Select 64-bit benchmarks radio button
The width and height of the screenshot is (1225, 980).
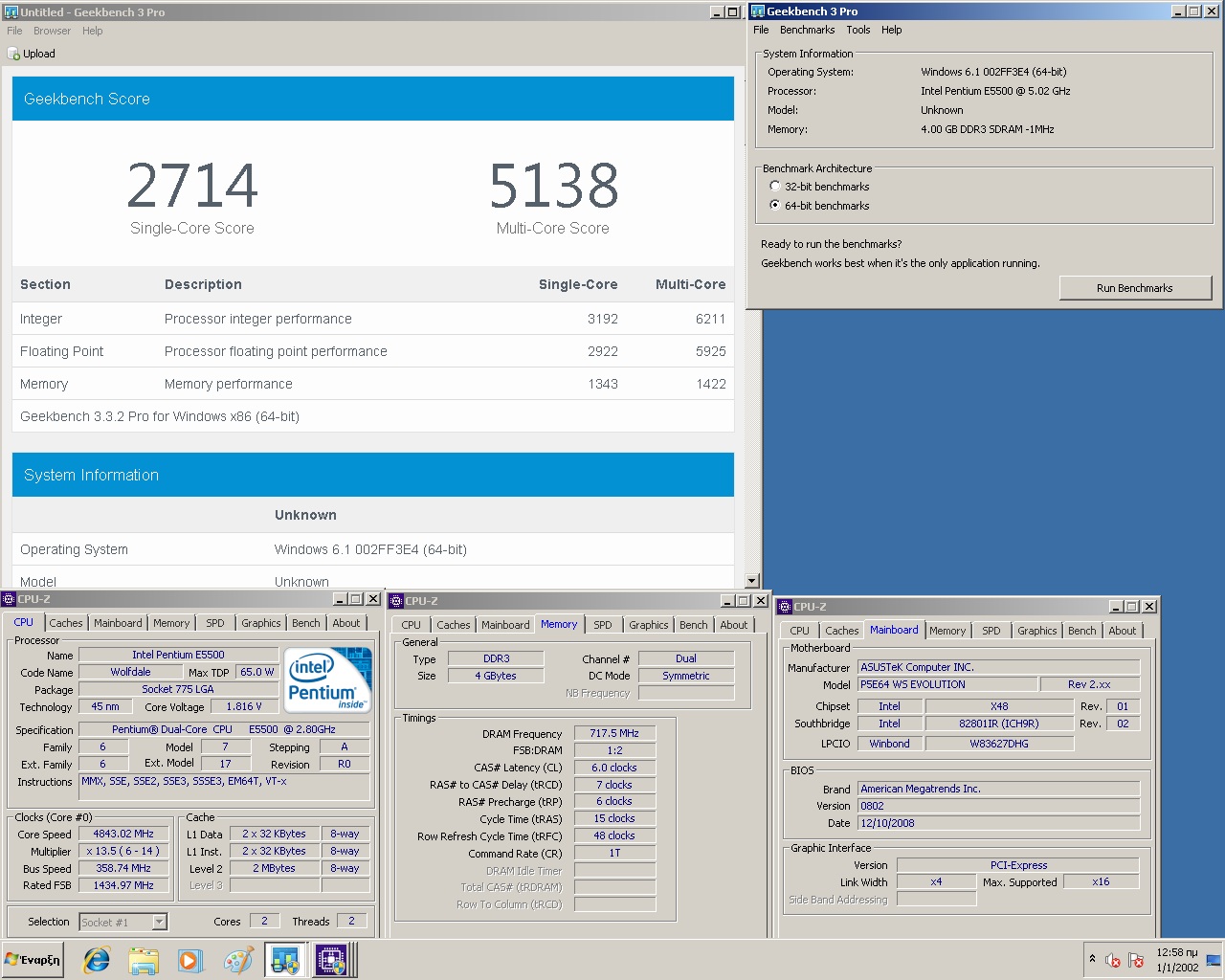(x=775, y=206)
